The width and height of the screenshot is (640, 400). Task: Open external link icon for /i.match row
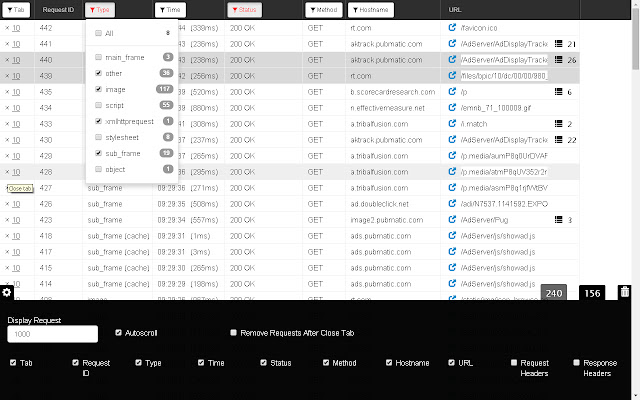pos(452,123)
